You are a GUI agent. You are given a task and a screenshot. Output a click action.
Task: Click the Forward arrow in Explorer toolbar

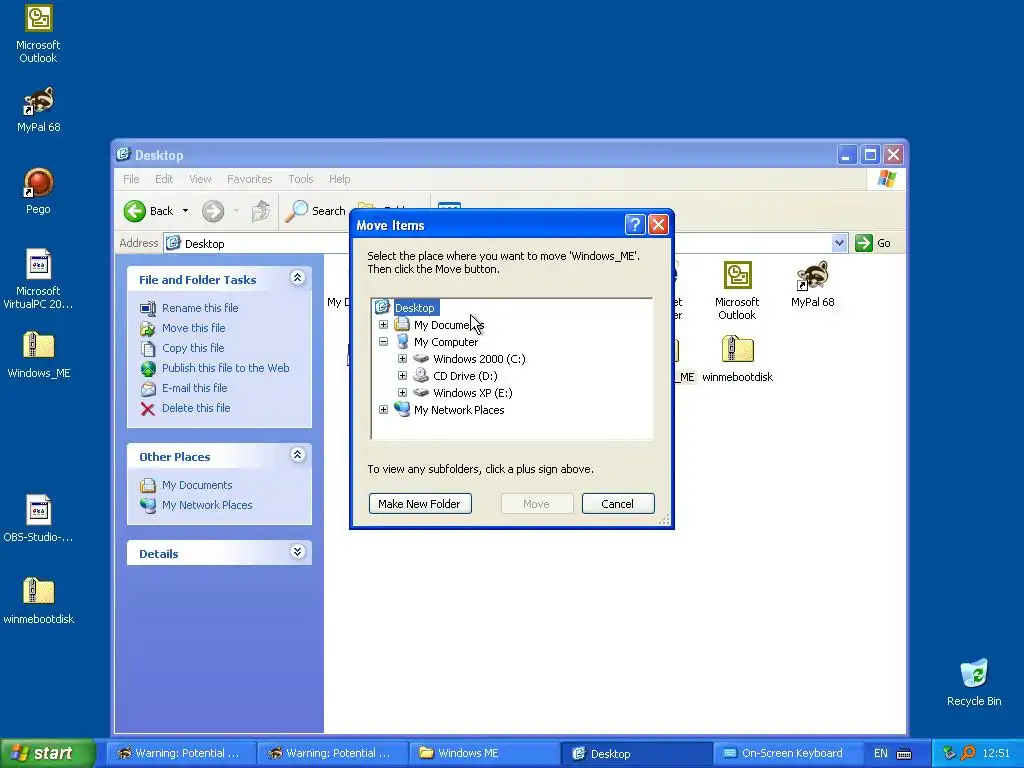pyautogui.click(x=213, y=211)
